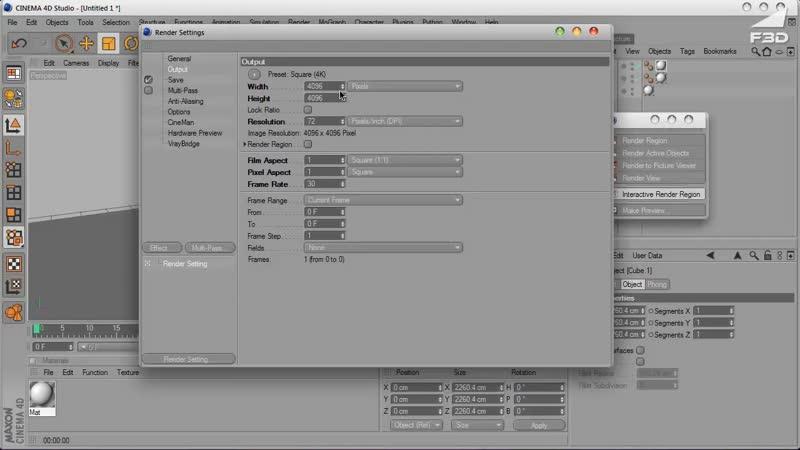
Task: Click the layout switcher icon in left palette
Action: [x=14, y=73]
